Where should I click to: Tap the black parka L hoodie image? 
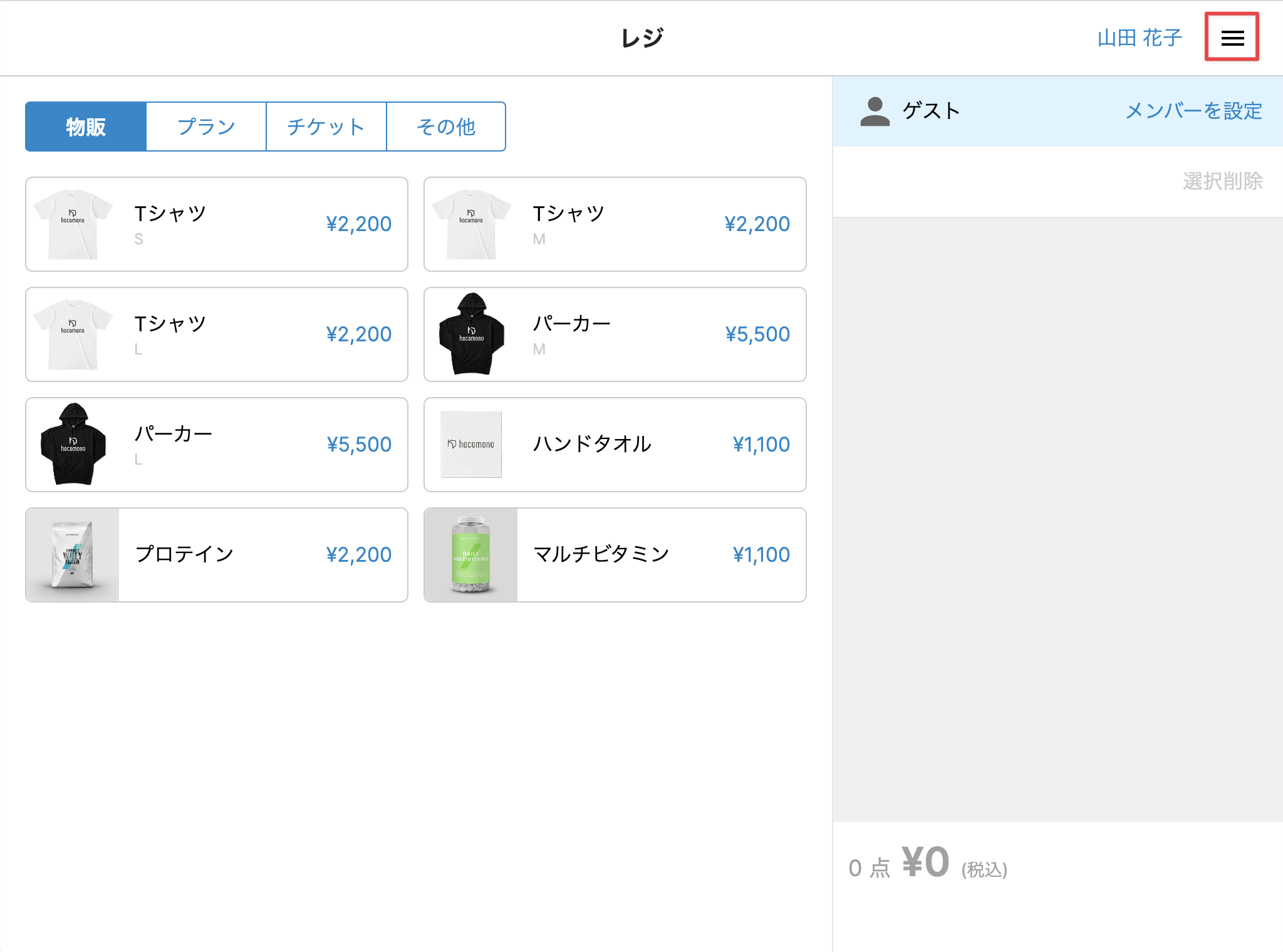(x=73, y=445)
